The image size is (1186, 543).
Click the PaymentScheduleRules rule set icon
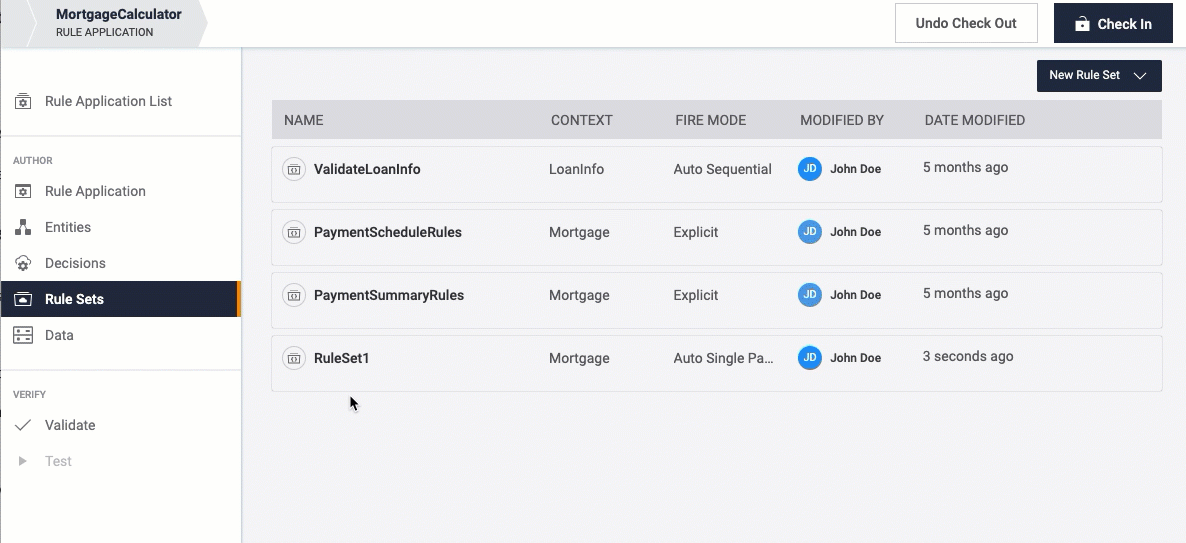[293, 233]
